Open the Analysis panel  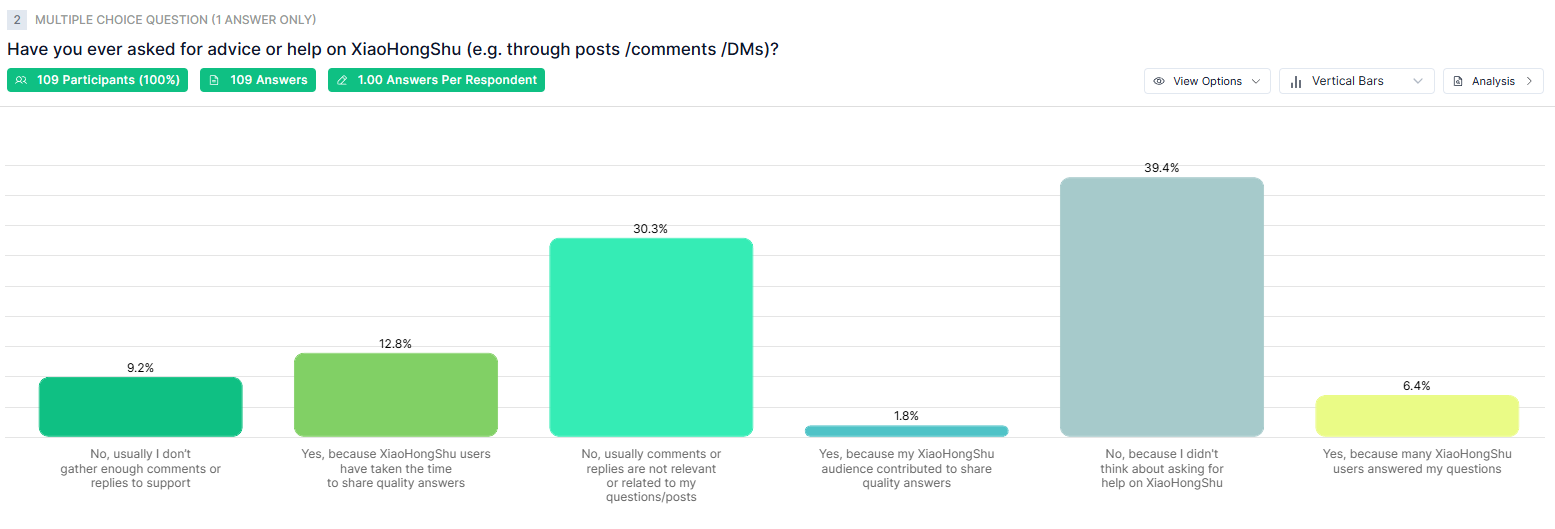coord(1492,81)
